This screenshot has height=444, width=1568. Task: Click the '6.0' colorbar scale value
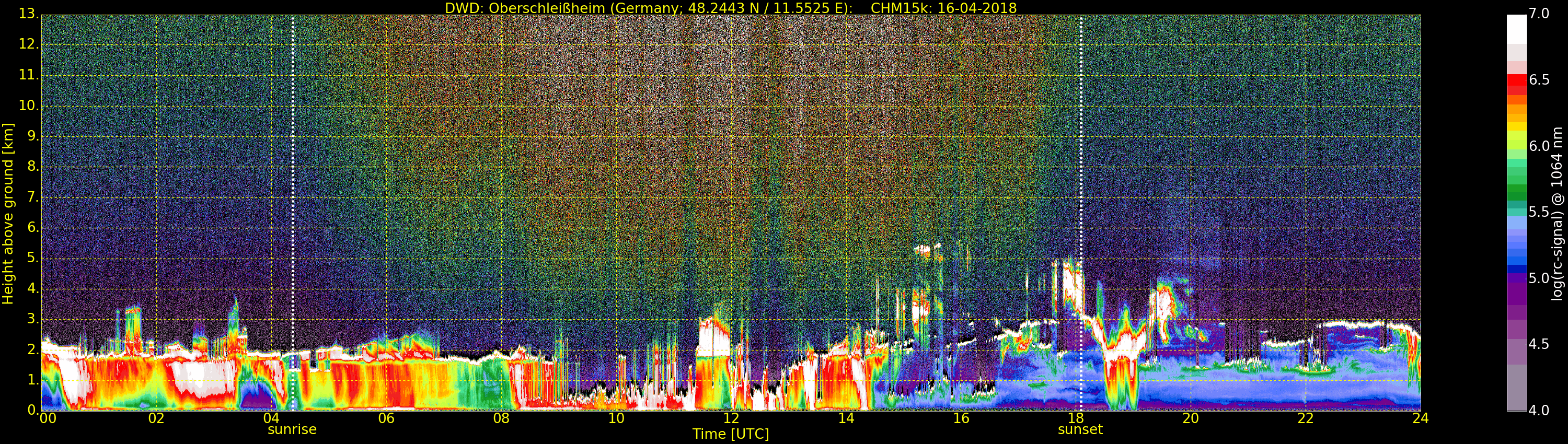(1539, 146)
